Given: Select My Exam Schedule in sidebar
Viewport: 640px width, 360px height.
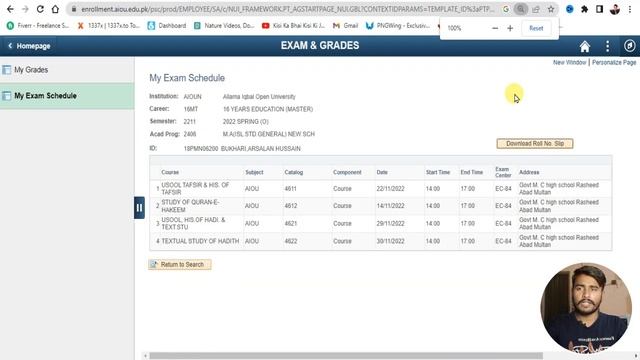Looking at the screenshot, I should [67, 96].
